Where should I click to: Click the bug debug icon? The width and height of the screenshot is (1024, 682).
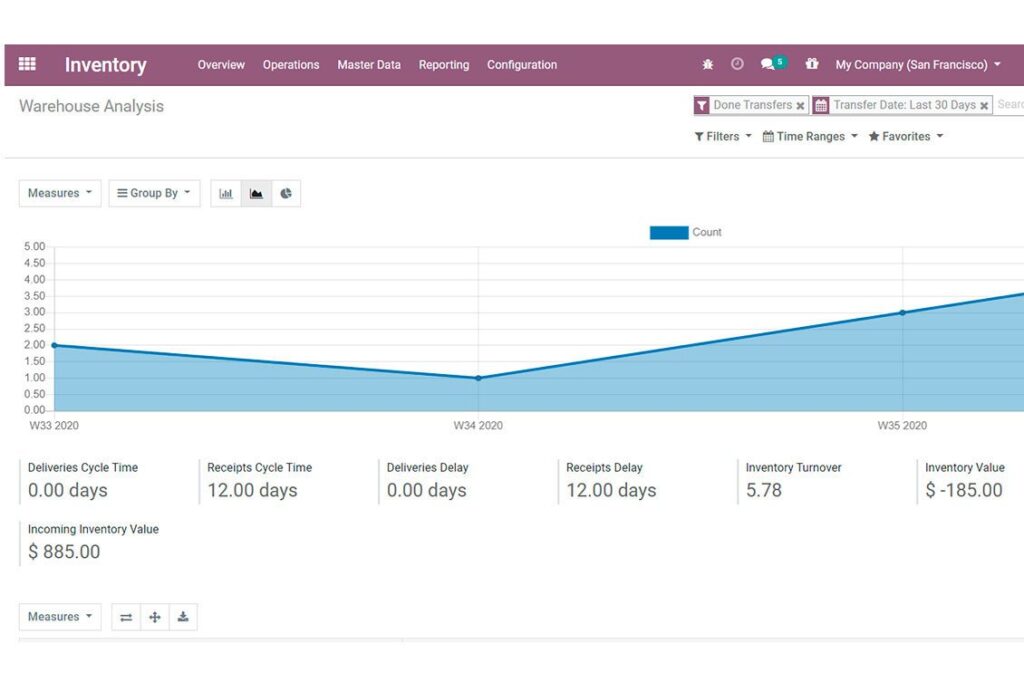click(x=708, y=65)
